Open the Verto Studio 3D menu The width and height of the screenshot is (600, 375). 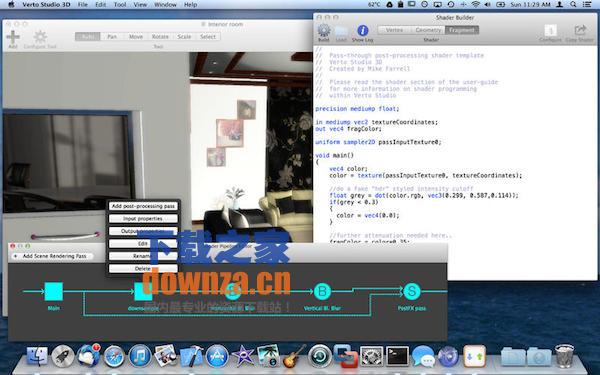[x=46, y=5]
